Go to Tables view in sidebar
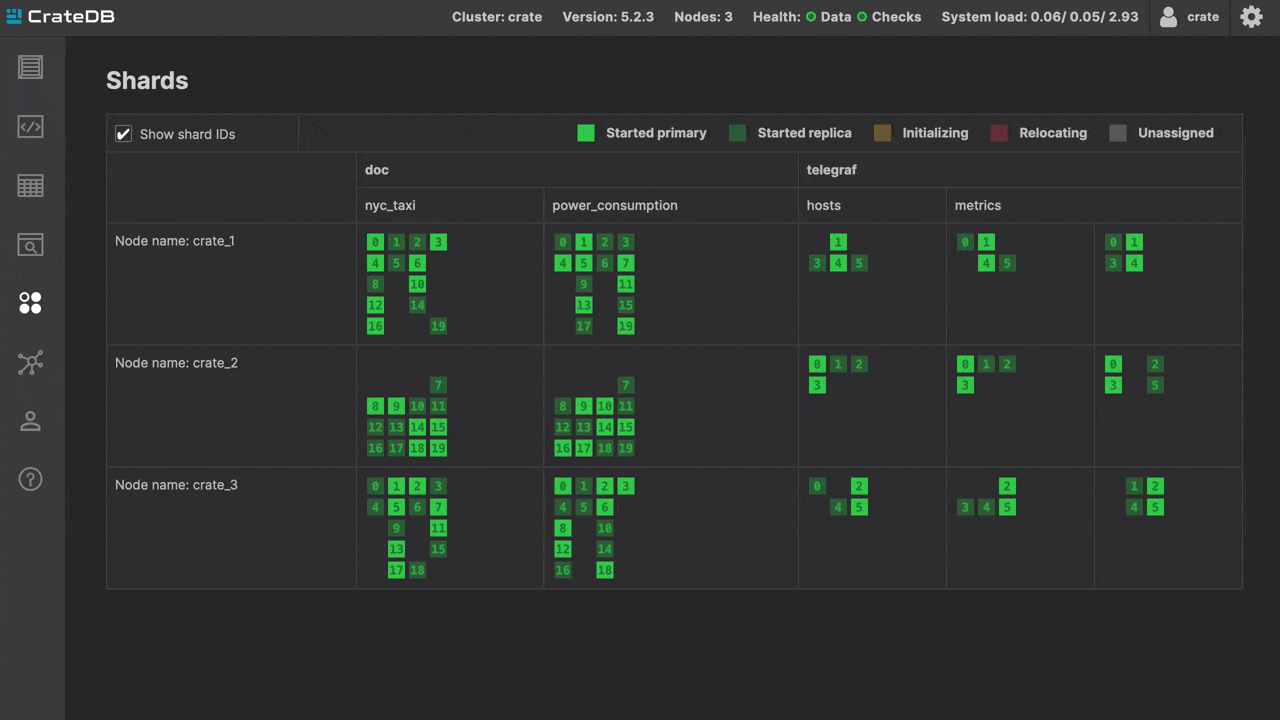Screen dimensions: 1280x720 pyautogui.click(x=31, y=186)
